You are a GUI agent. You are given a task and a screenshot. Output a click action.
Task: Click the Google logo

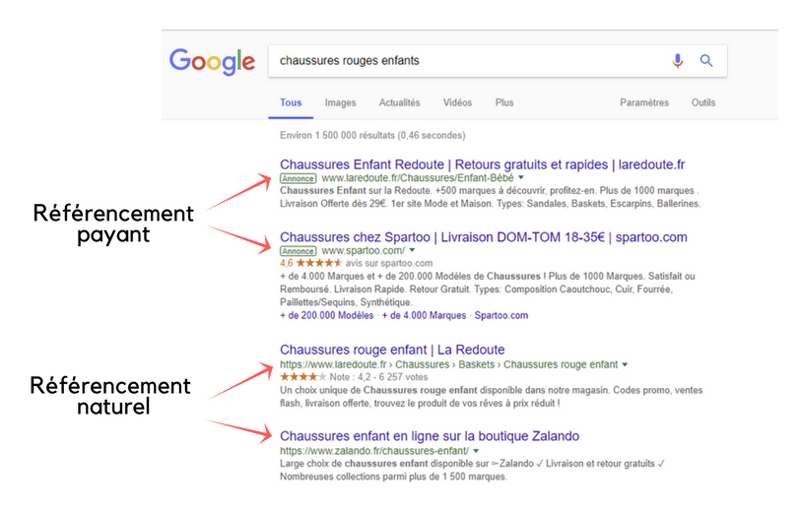click(x=212, y=62)
